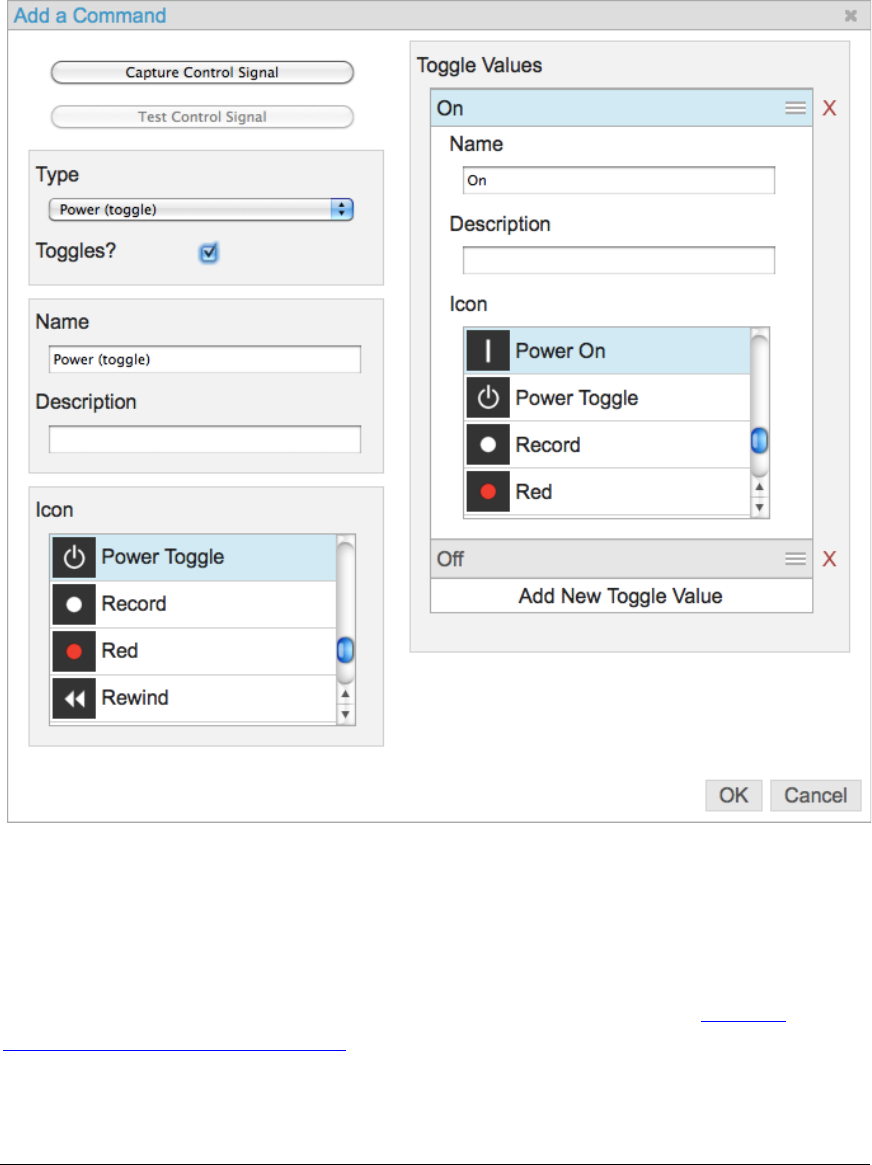This screenshot has height=1165, width=872.
Task: Select Power Toggle icon in left Icon list
Action: (x=193, y=557)
